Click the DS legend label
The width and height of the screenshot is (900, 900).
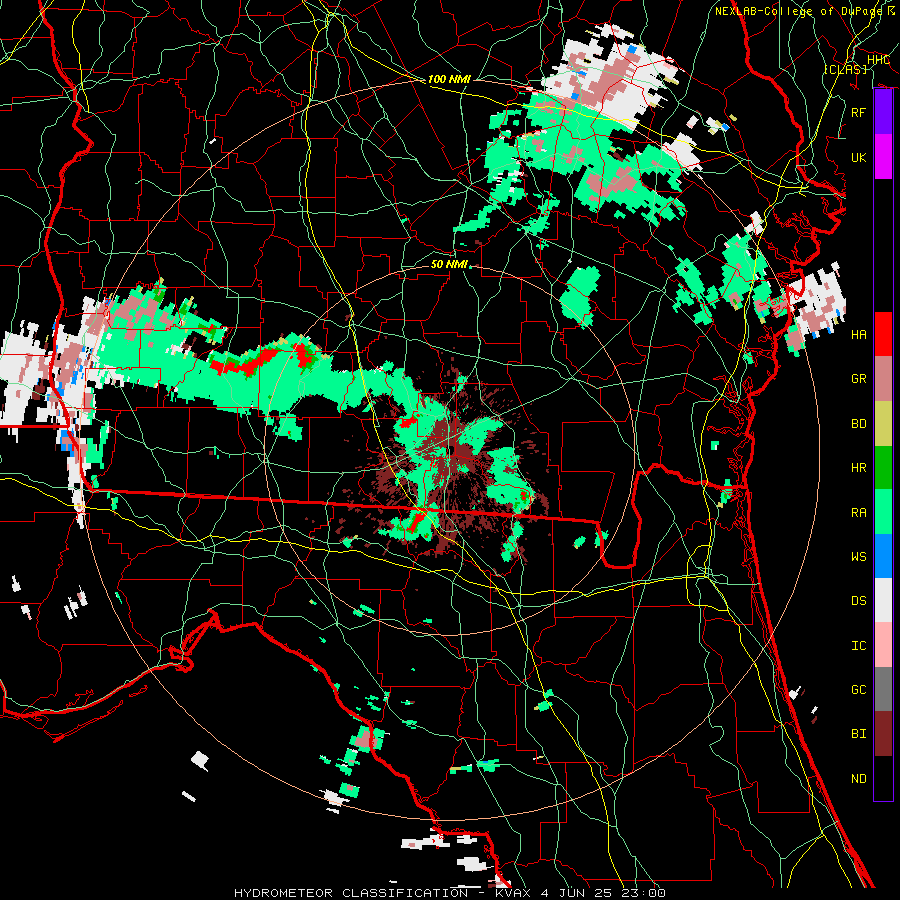(x=858, y=601)
